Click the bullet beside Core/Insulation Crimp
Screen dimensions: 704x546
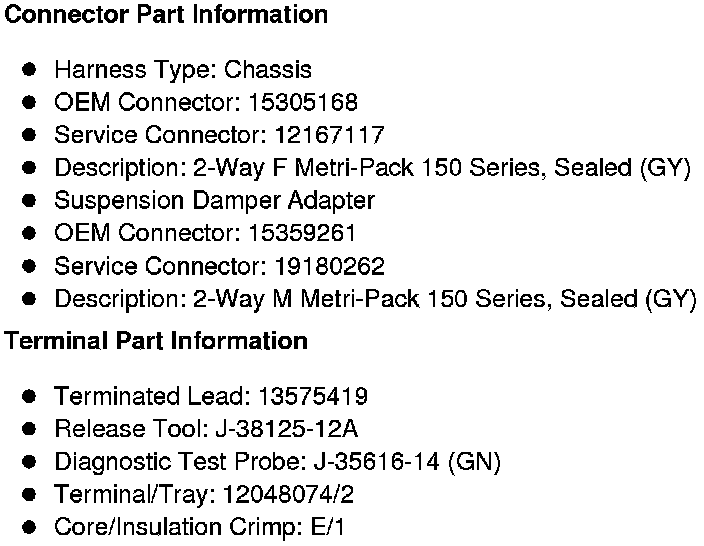tap(30, 527)
